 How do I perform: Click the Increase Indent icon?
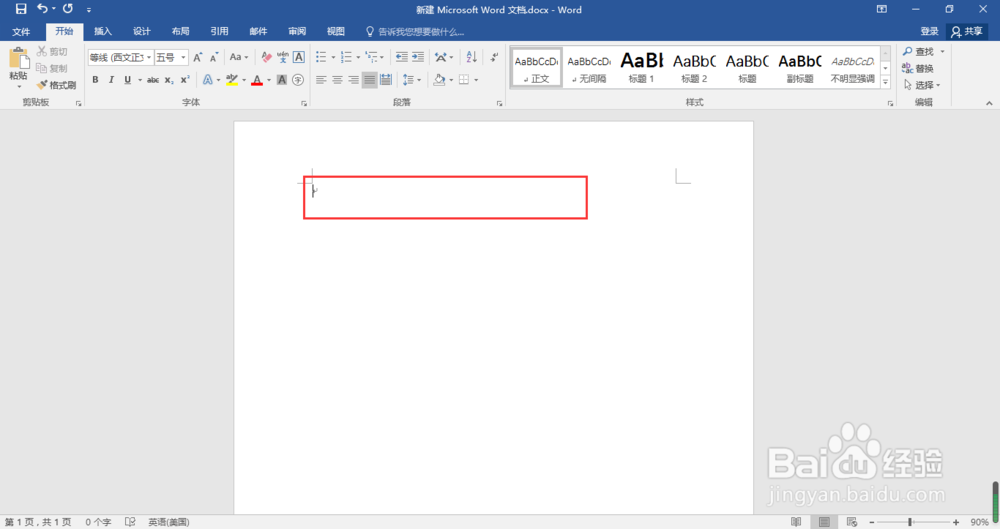point(418,57)
